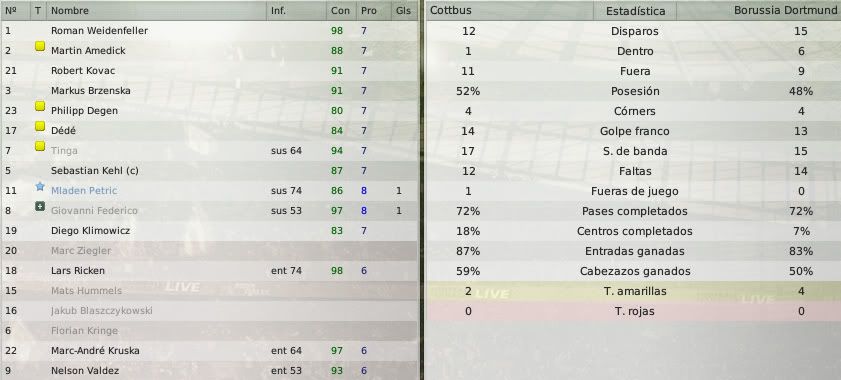Select the red T. rojas row
The height and width of the screenshot is (380, 841).
[x=634, y=311]
